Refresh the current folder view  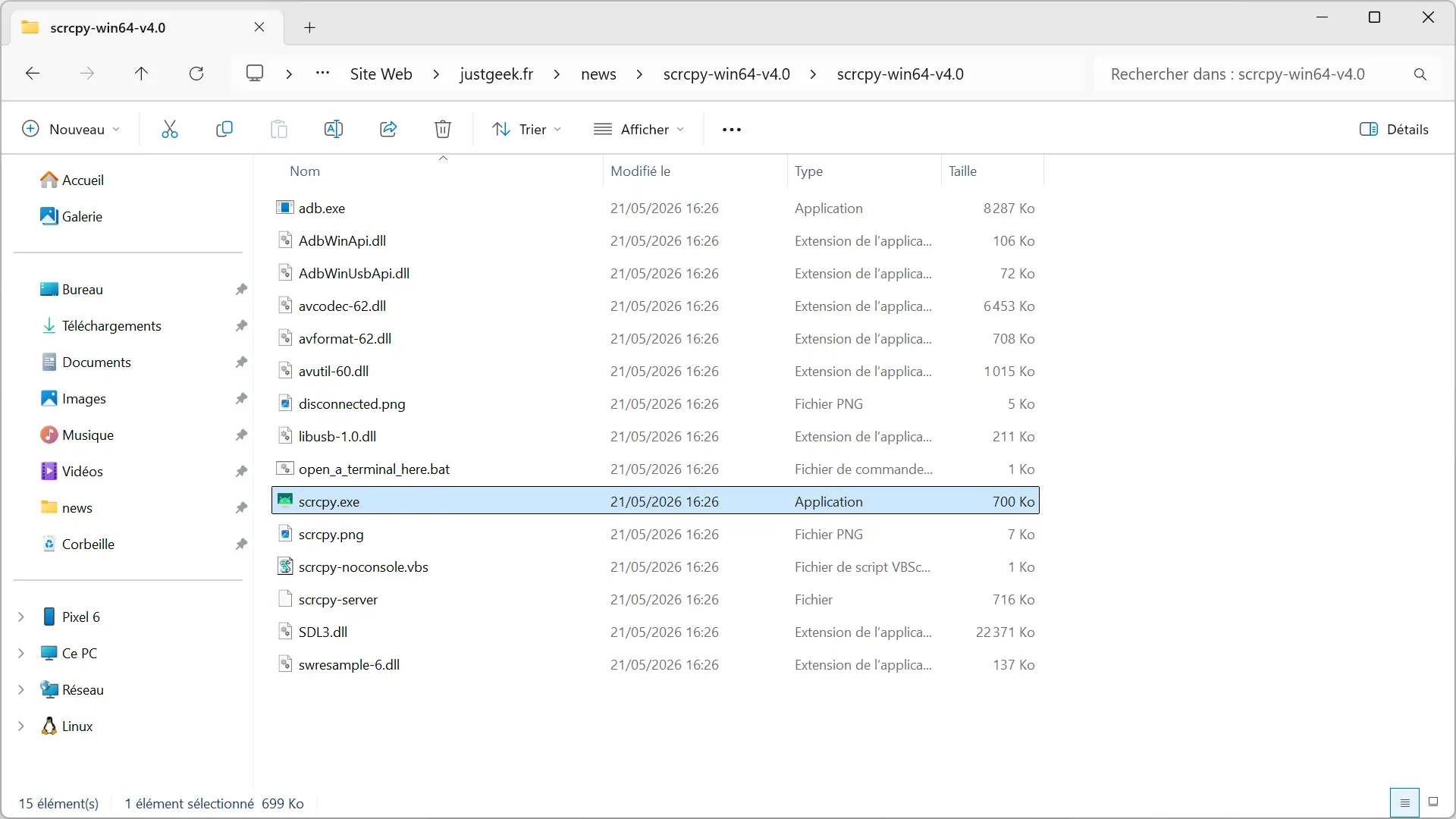[x=196, y=74]
